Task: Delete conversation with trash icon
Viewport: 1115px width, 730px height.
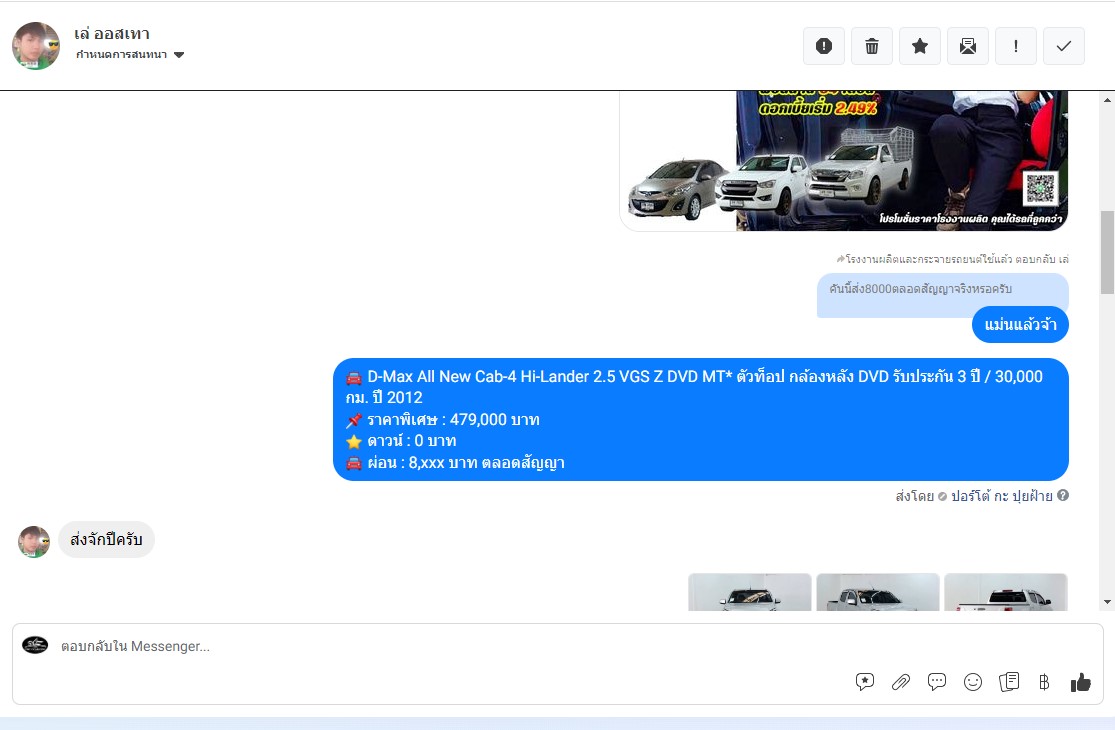Action: (x=872, y=46)
